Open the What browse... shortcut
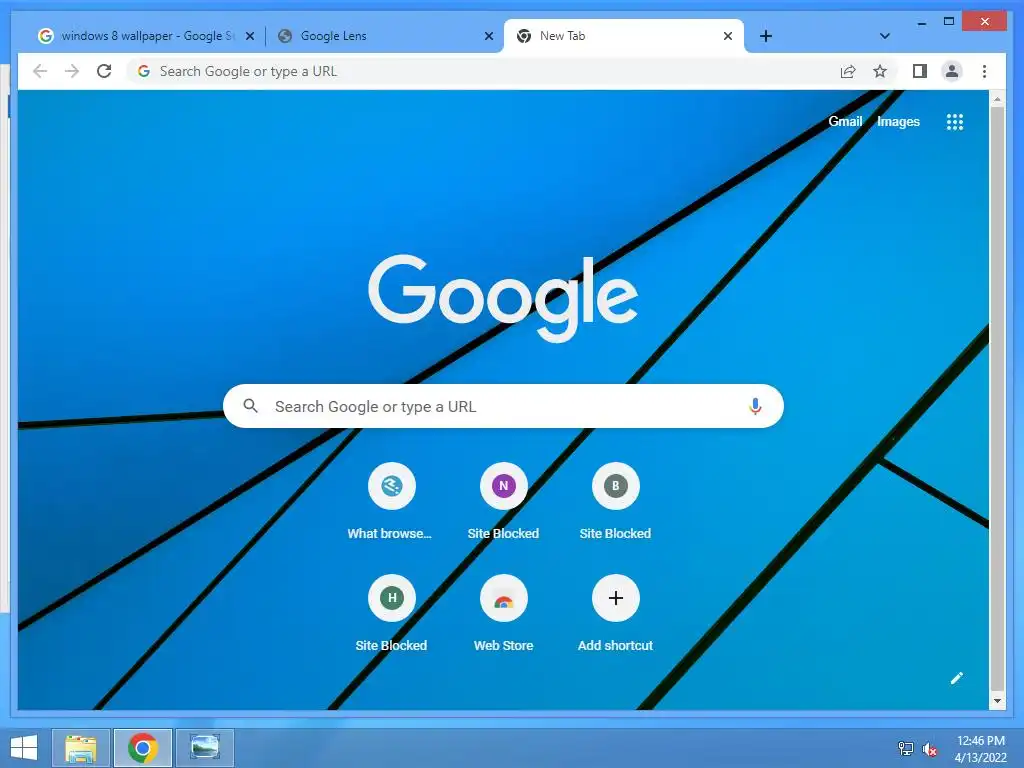The image size is (1024, 768). [391, 486]
